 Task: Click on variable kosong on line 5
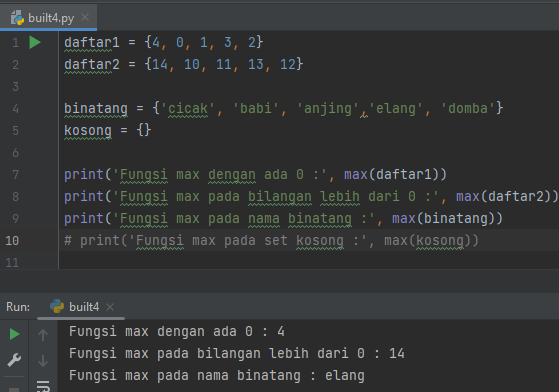click(88, 130)
